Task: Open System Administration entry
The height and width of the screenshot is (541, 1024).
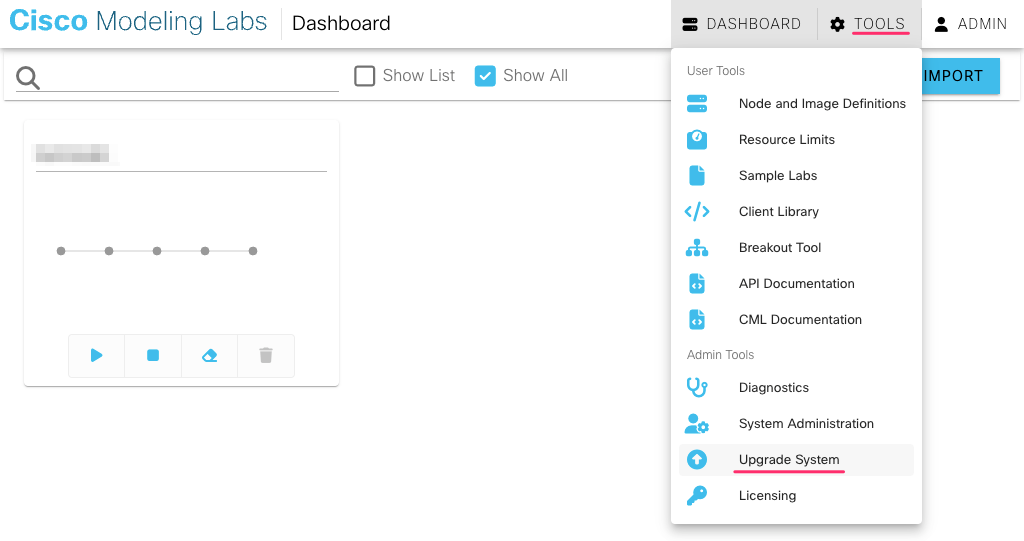Action: [x=796, y=424]
